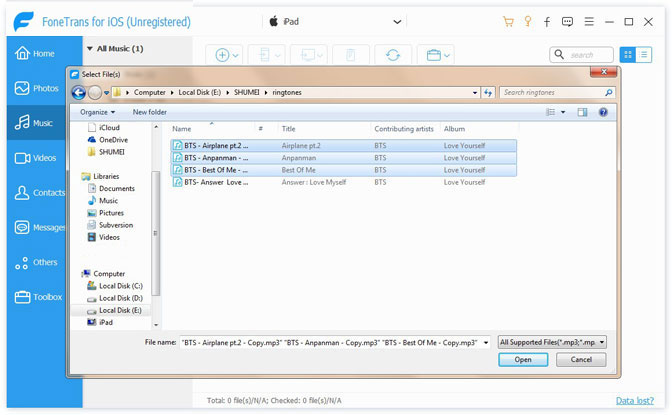Viewport: 672px width, 415px height.
Task: Click the toolbox briefcase toolbar icon
Action: pos(435,55)
